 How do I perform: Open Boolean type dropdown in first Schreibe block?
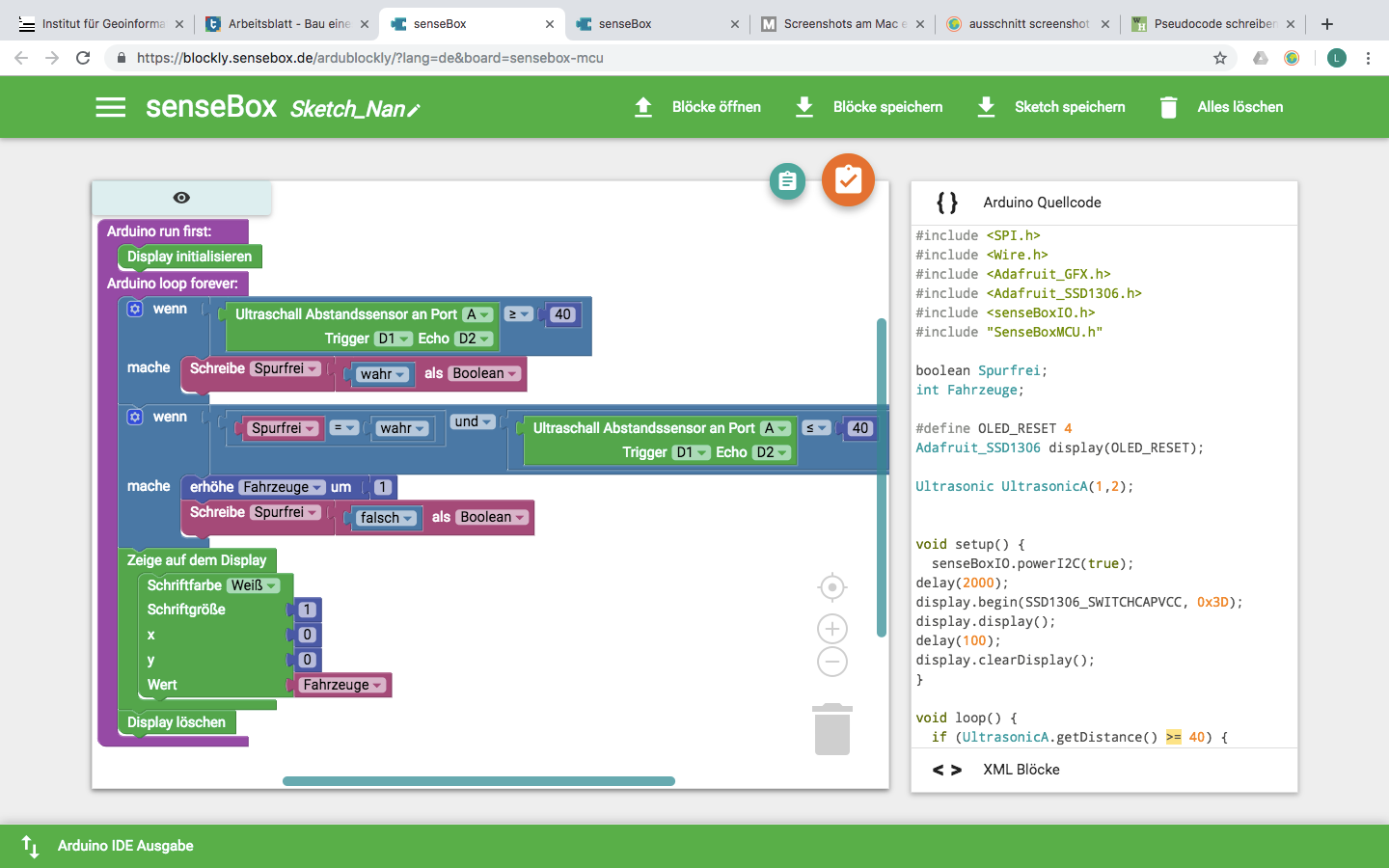click(x=486, y=373)
